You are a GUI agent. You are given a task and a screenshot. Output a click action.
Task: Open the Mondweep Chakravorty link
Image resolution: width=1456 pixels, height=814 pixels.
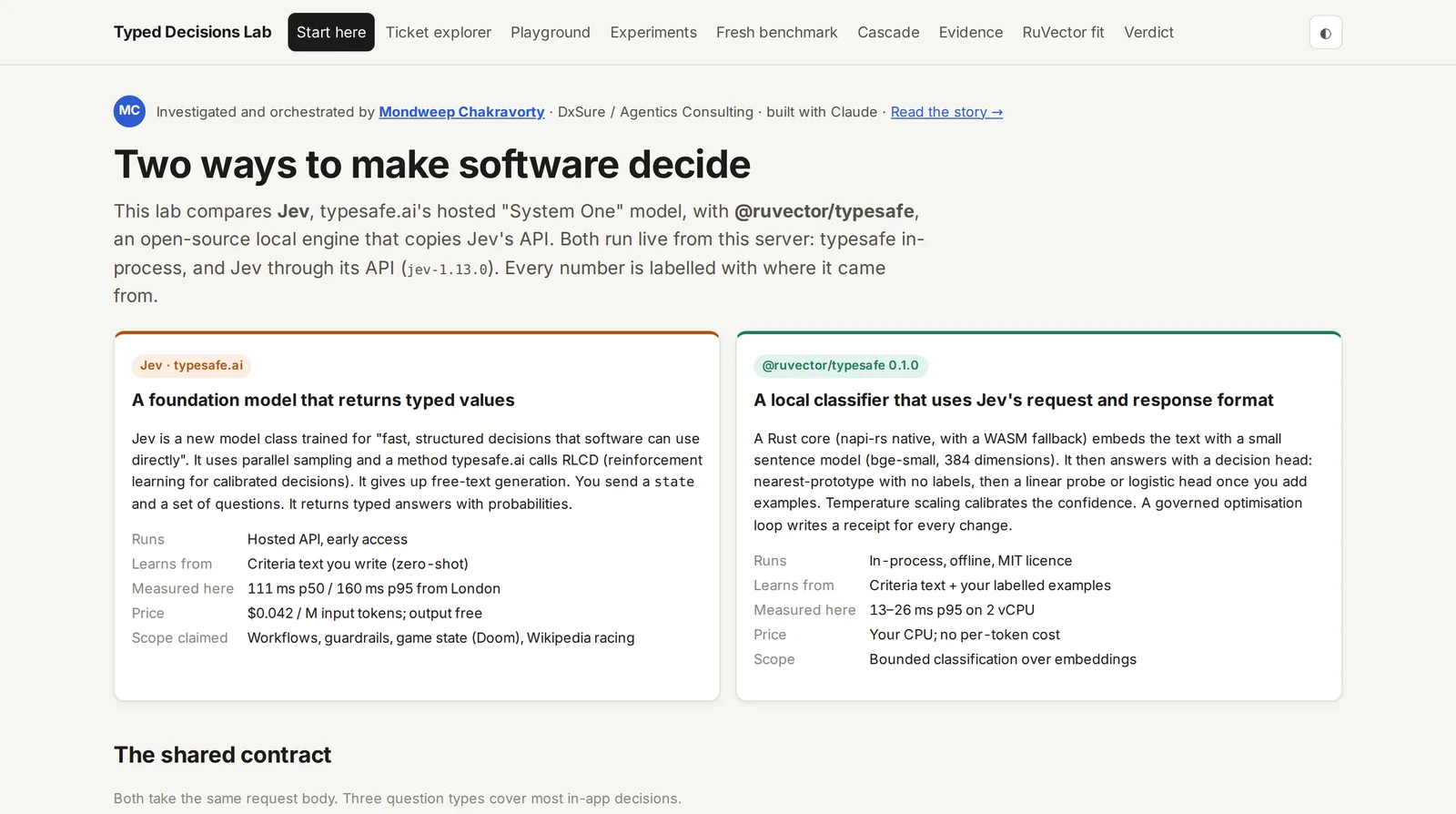click(x=461, y=112)
